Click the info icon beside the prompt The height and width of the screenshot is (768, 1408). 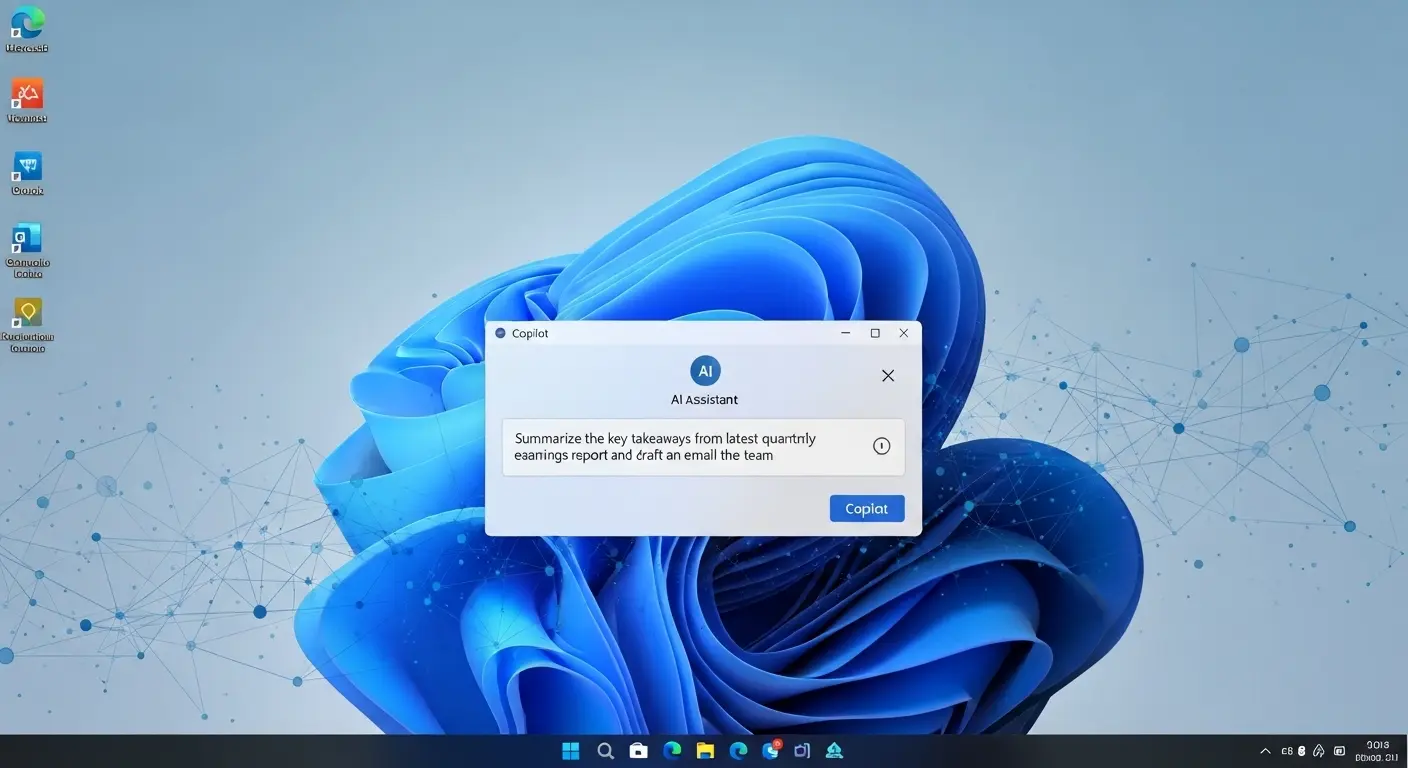(881, 446)
